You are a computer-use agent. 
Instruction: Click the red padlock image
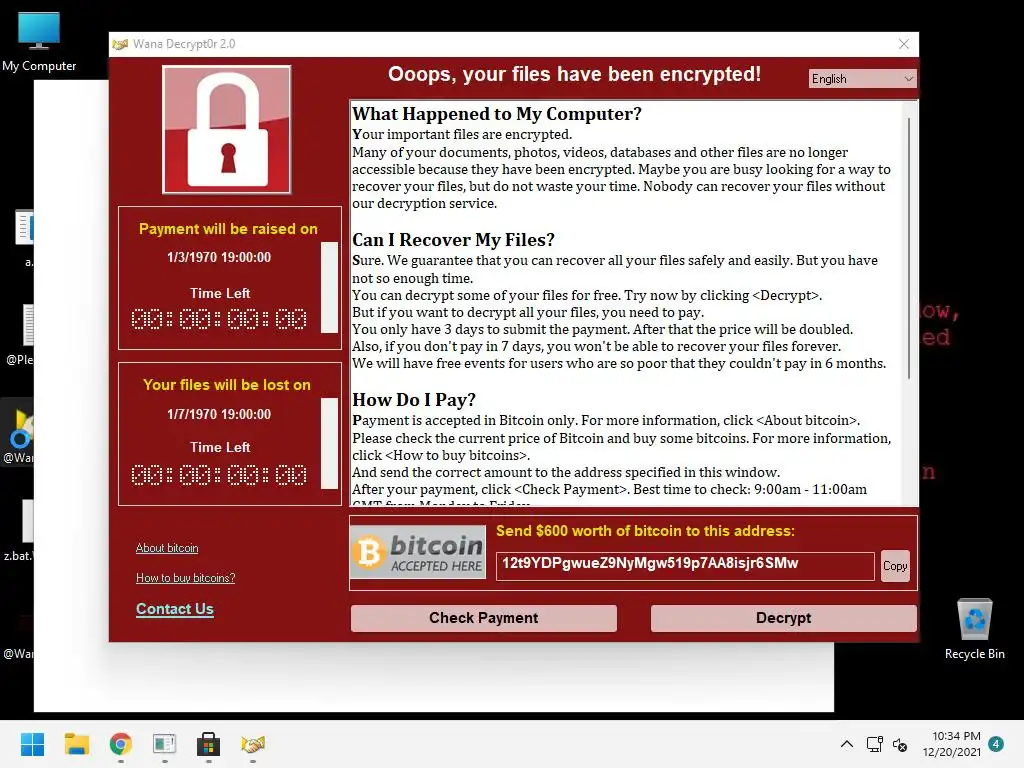tap(227, 129)
